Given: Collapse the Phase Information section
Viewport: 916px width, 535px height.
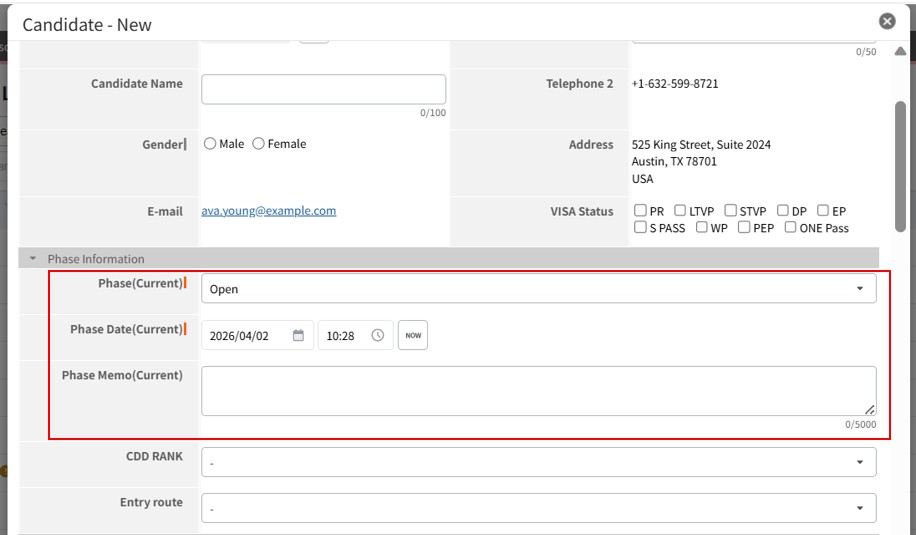Looking at the screenshot, I should tap(33, 259).
